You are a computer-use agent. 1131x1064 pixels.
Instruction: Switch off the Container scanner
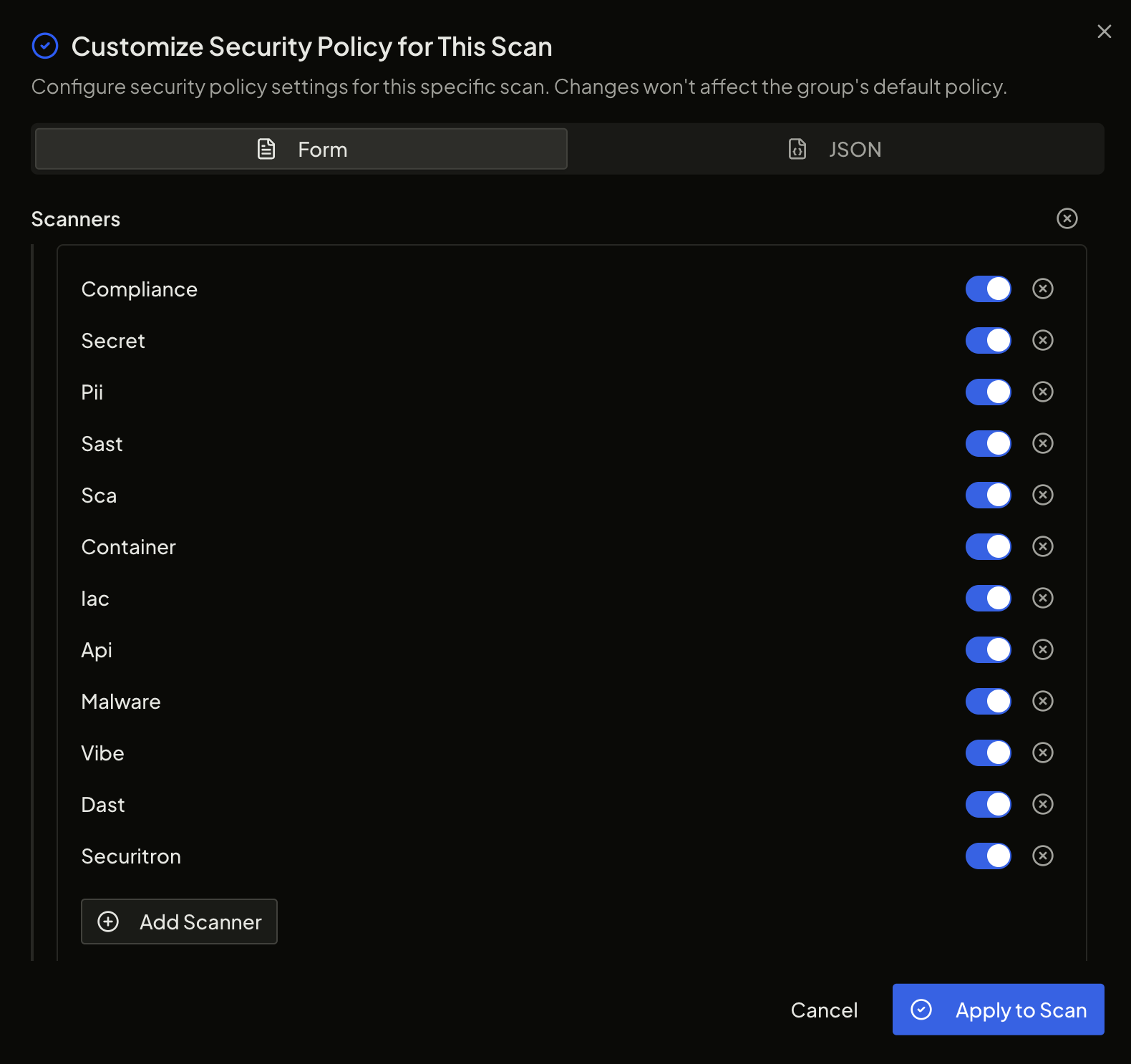tap(989, 546)
